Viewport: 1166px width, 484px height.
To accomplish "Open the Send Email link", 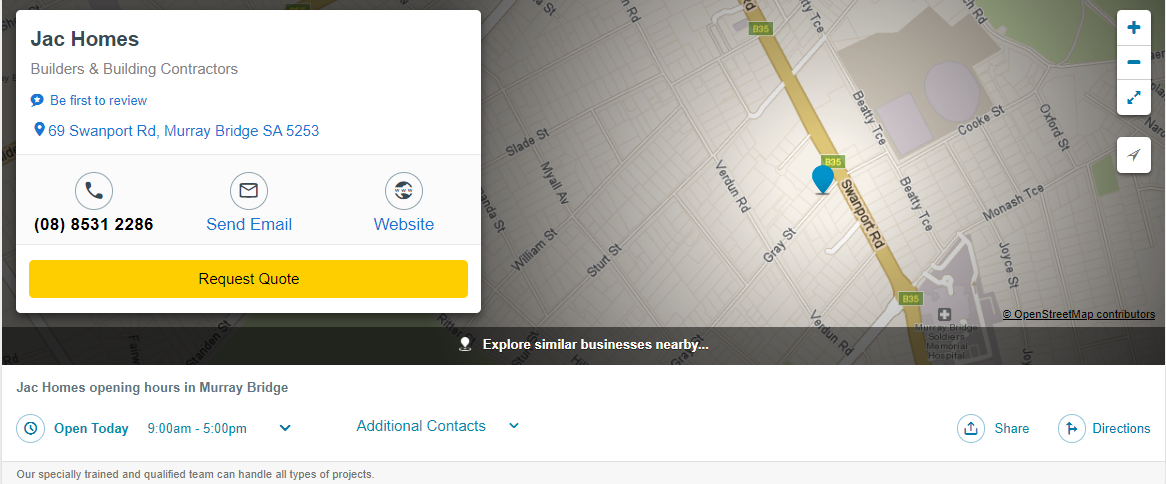I will click(249, 225).
